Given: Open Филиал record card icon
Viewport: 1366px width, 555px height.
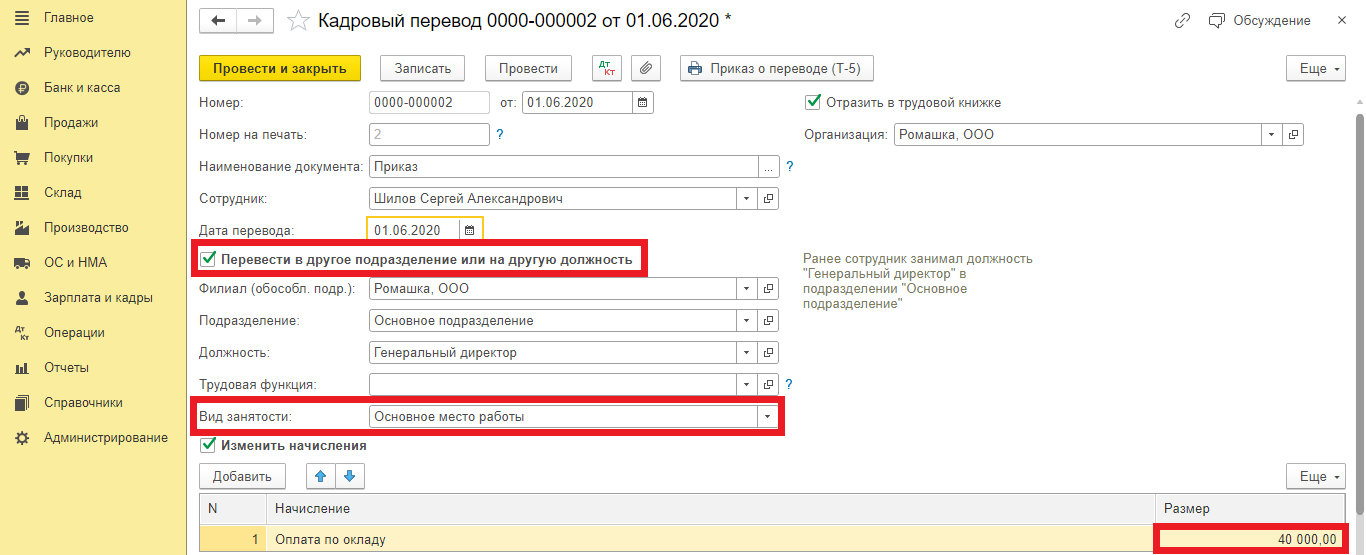Looking at the screenshot, I should click(x=768, y=289).
